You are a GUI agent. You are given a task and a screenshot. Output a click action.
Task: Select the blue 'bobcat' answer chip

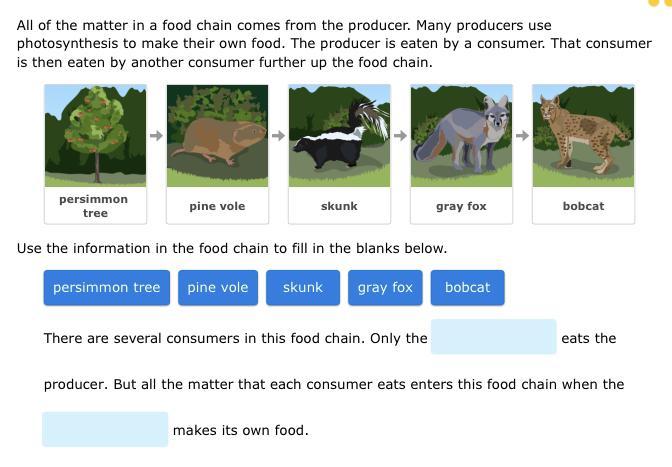tap(467, 287)
